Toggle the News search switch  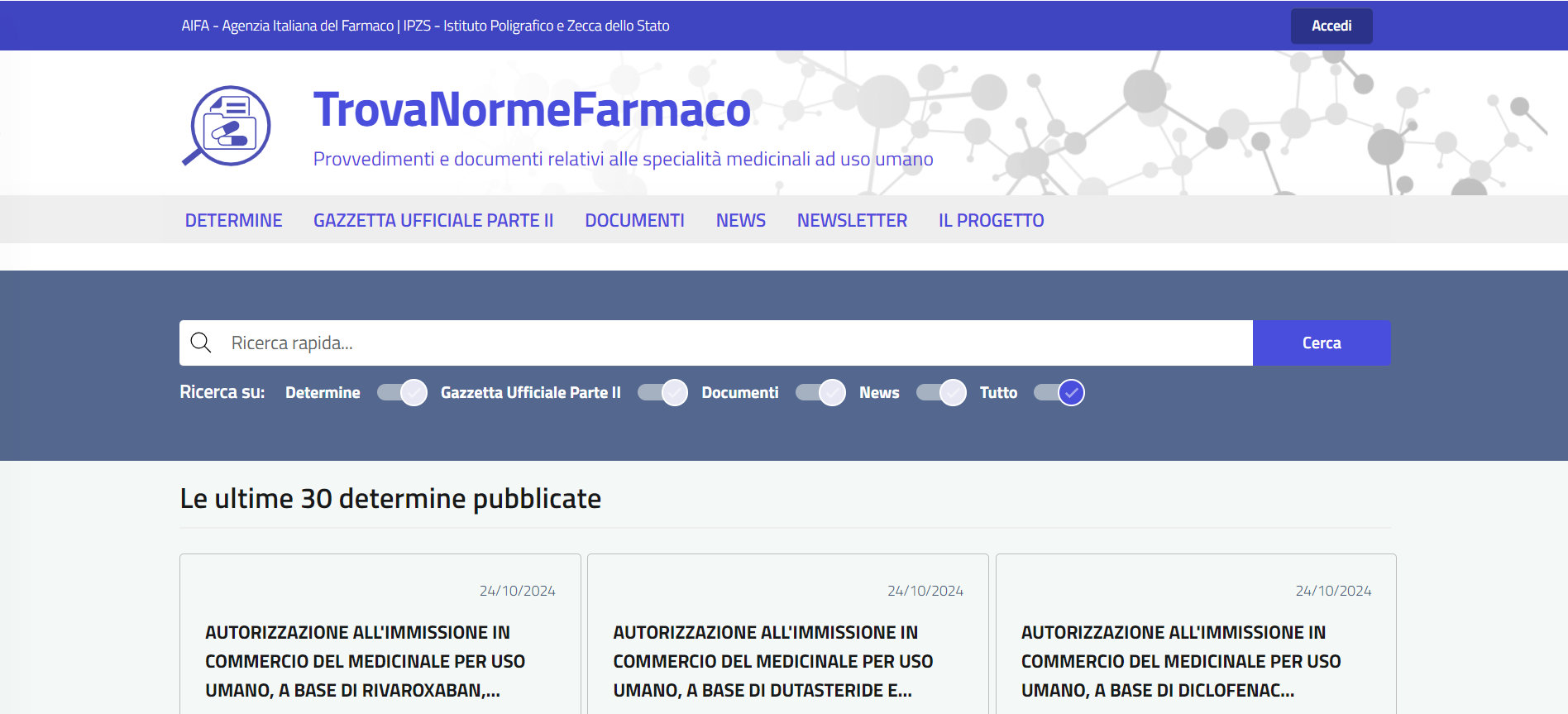coord(941,392)
